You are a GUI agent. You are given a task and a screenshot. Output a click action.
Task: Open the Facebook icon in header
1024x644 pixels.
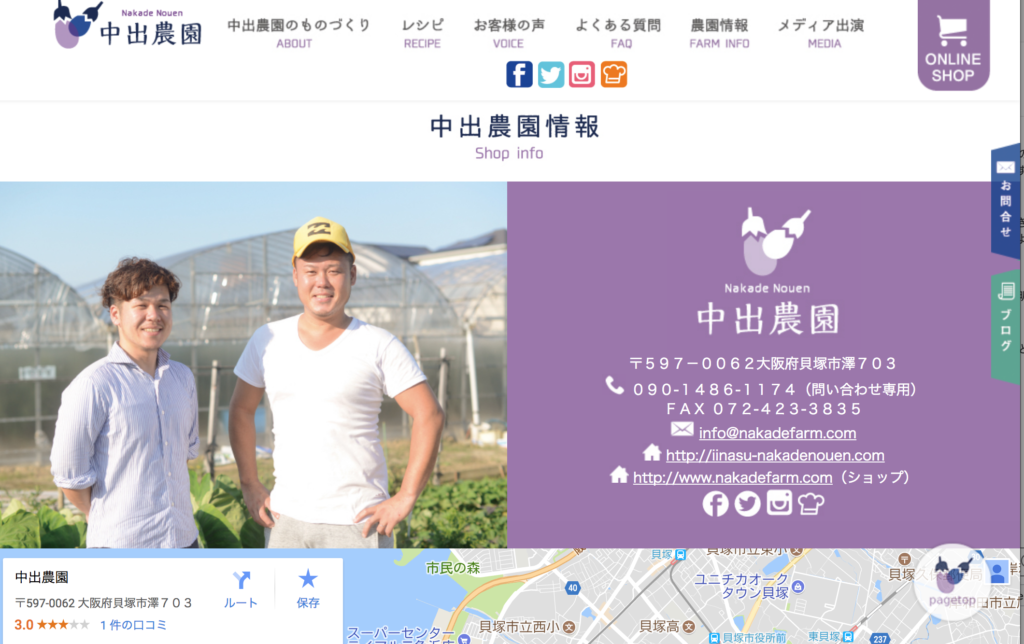pyautogui.click(x=519, y=74)
